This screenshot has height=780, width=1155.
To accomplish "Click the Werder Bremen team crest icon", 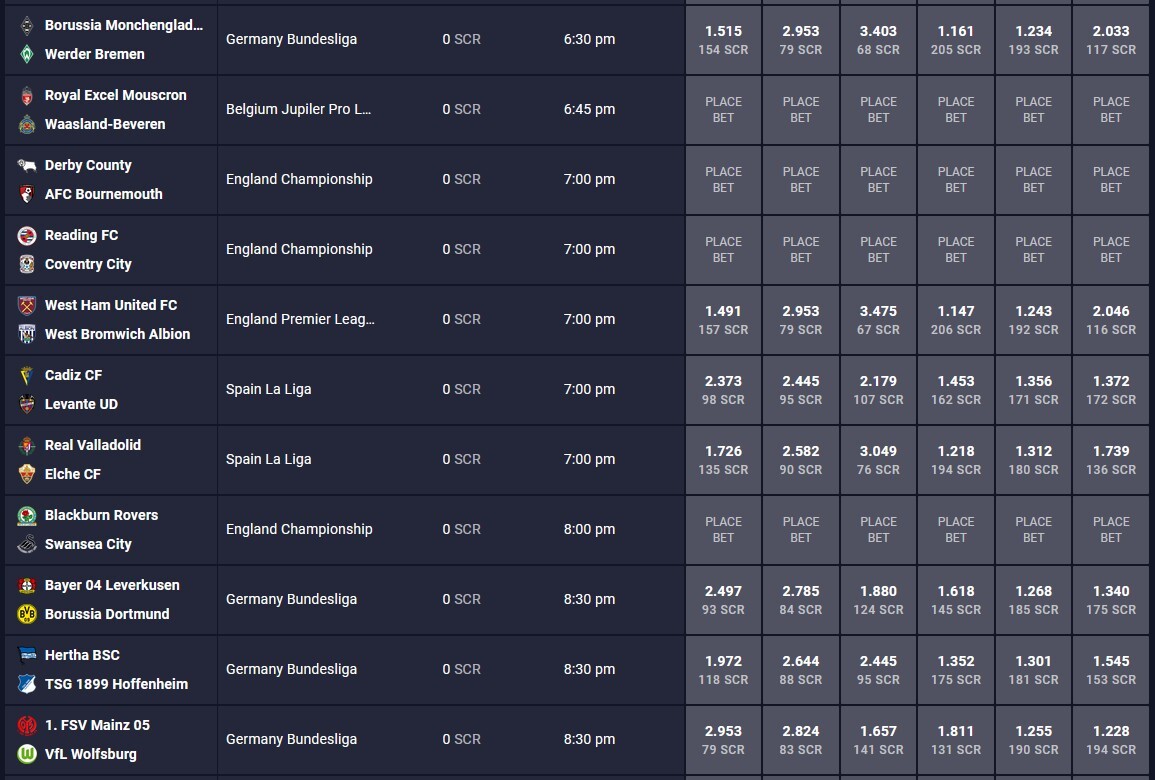I will click(27, 54).
